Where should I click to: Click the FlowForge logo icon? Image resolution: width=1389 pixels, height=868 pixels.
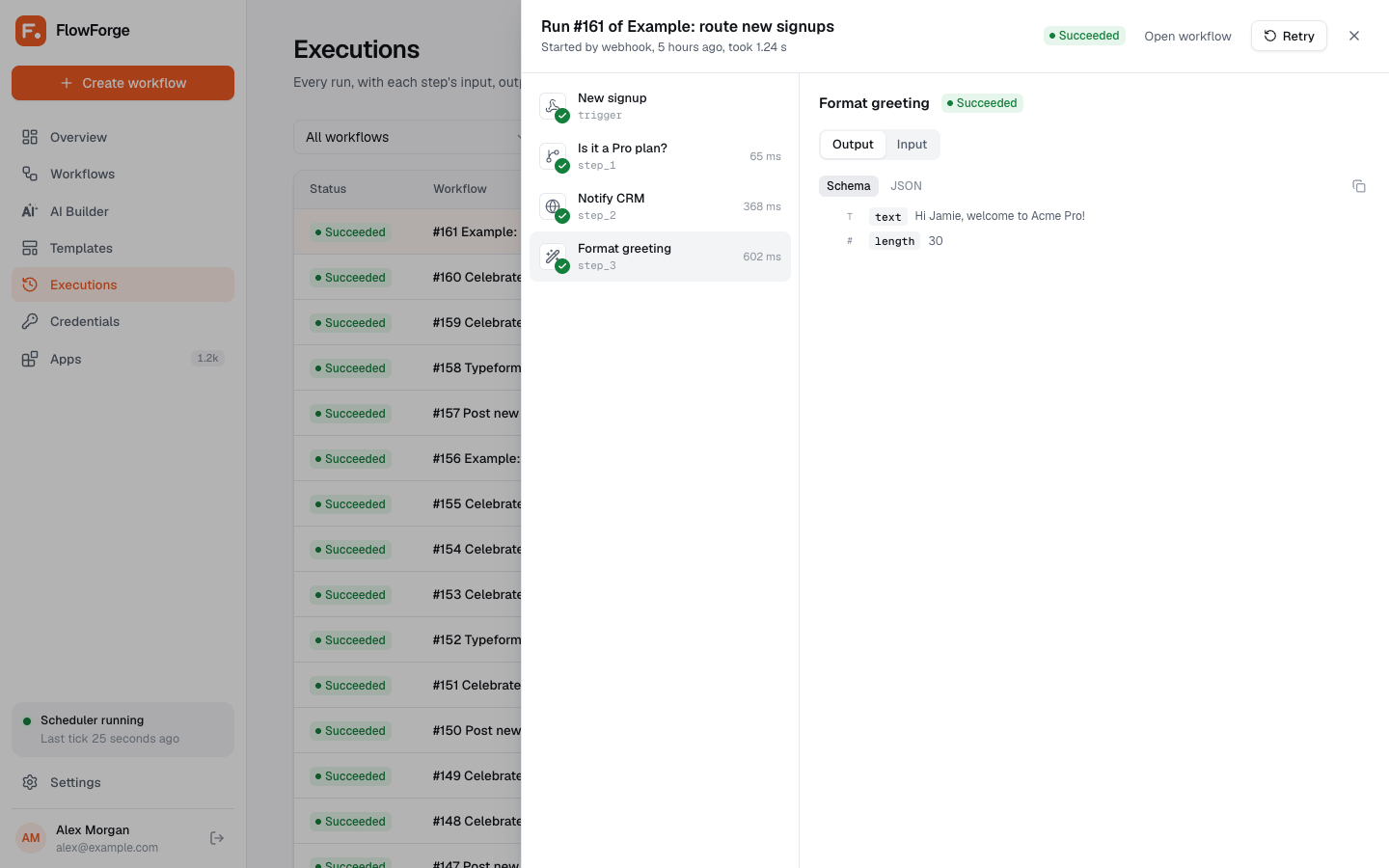[x=31, y=31]
